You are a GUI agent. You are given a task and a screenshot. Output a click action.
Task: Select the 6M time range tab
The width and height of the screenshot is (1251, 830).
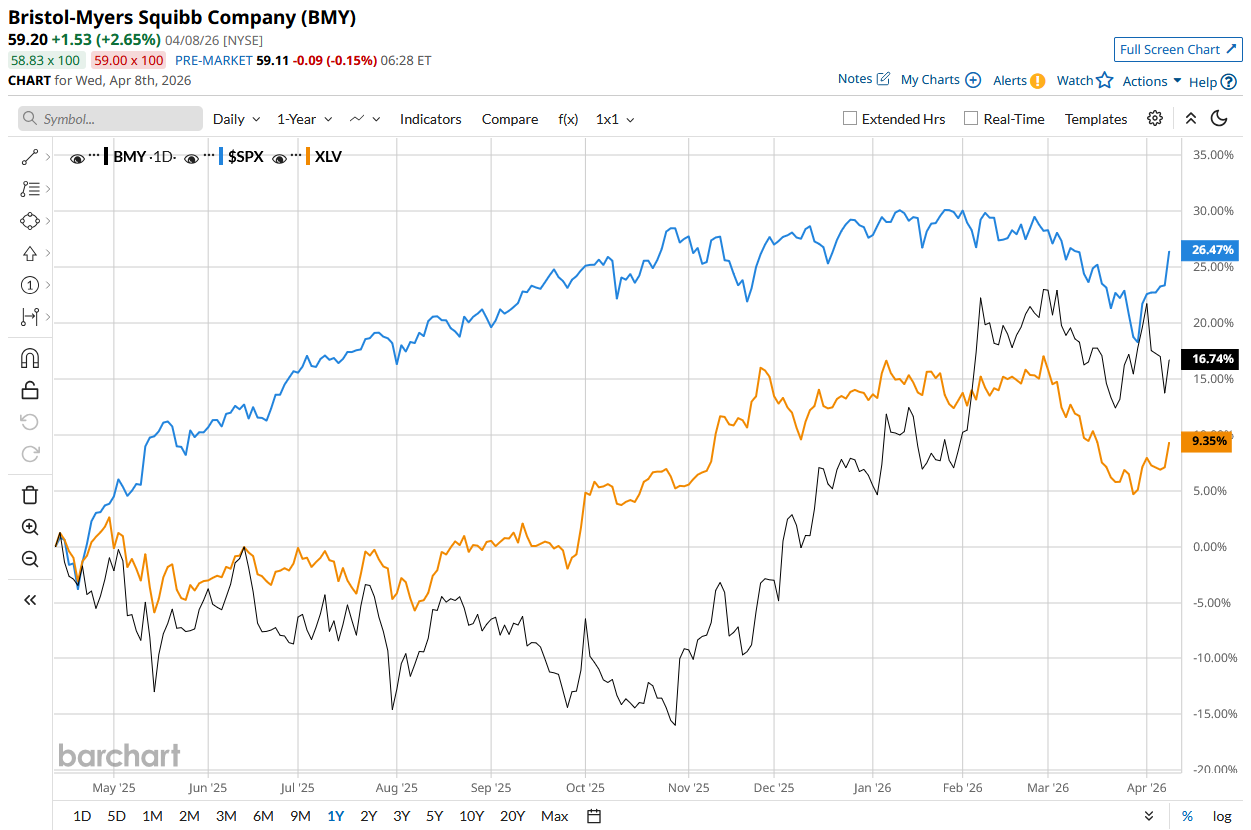pyautogui.click(x=263, y=816)
